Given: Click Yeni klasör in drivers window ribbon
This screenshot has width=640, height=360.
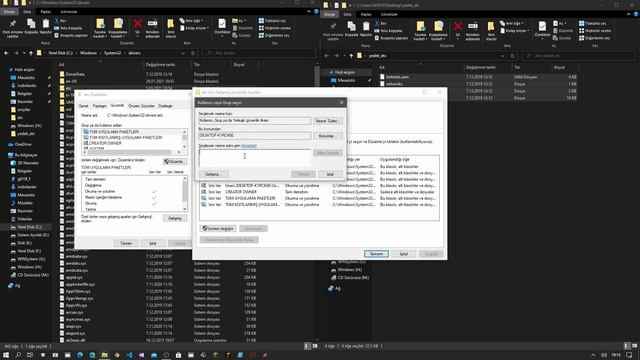Looking at the screenshot, I should tap(171, 28).
